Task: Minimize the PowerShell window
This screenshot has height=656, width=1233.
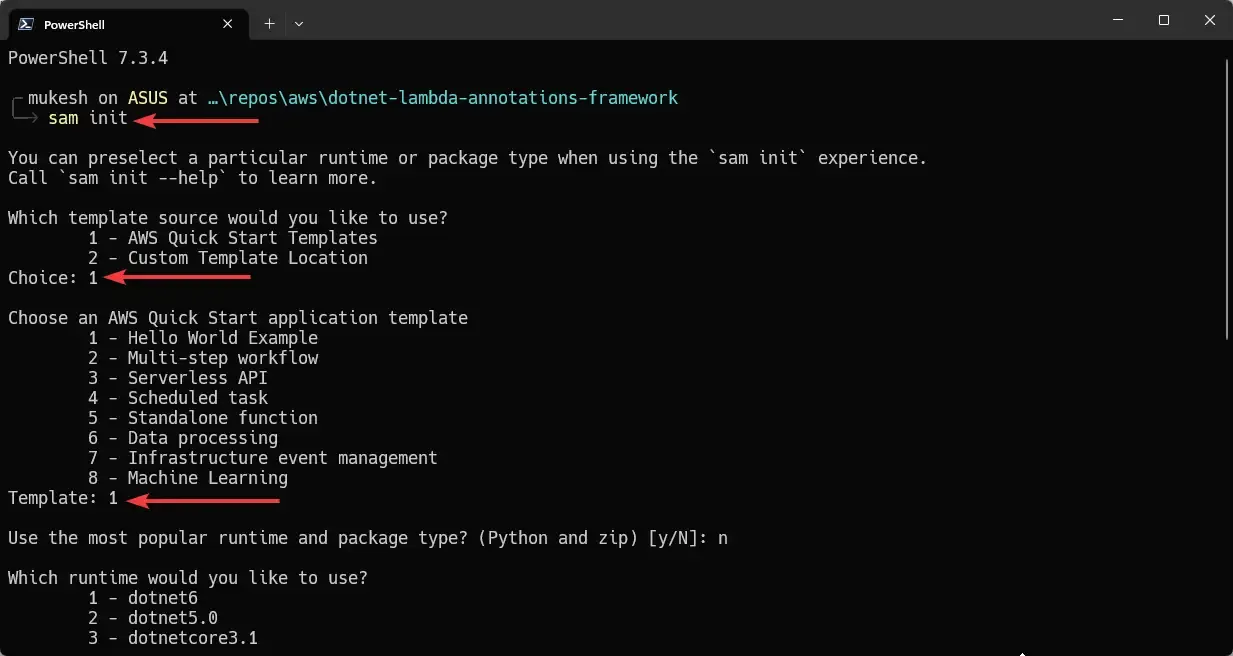Action: coord(1118,20)
